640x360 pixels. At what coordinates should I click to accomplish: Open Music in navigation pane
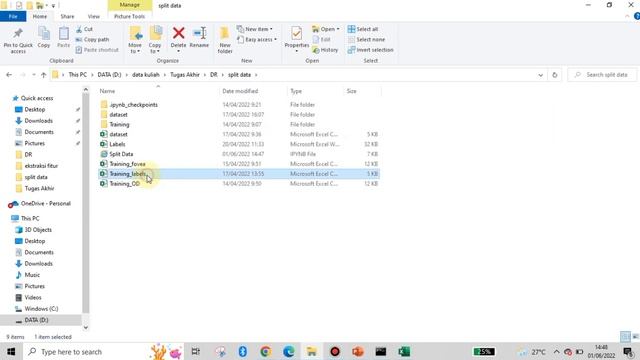[32, 275]
